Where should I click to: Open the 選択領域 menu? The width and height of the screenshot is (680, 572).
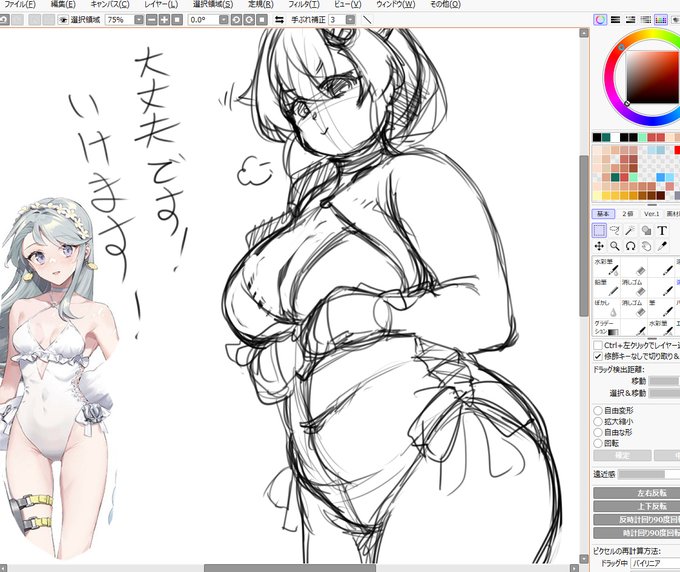coord(213,4)
